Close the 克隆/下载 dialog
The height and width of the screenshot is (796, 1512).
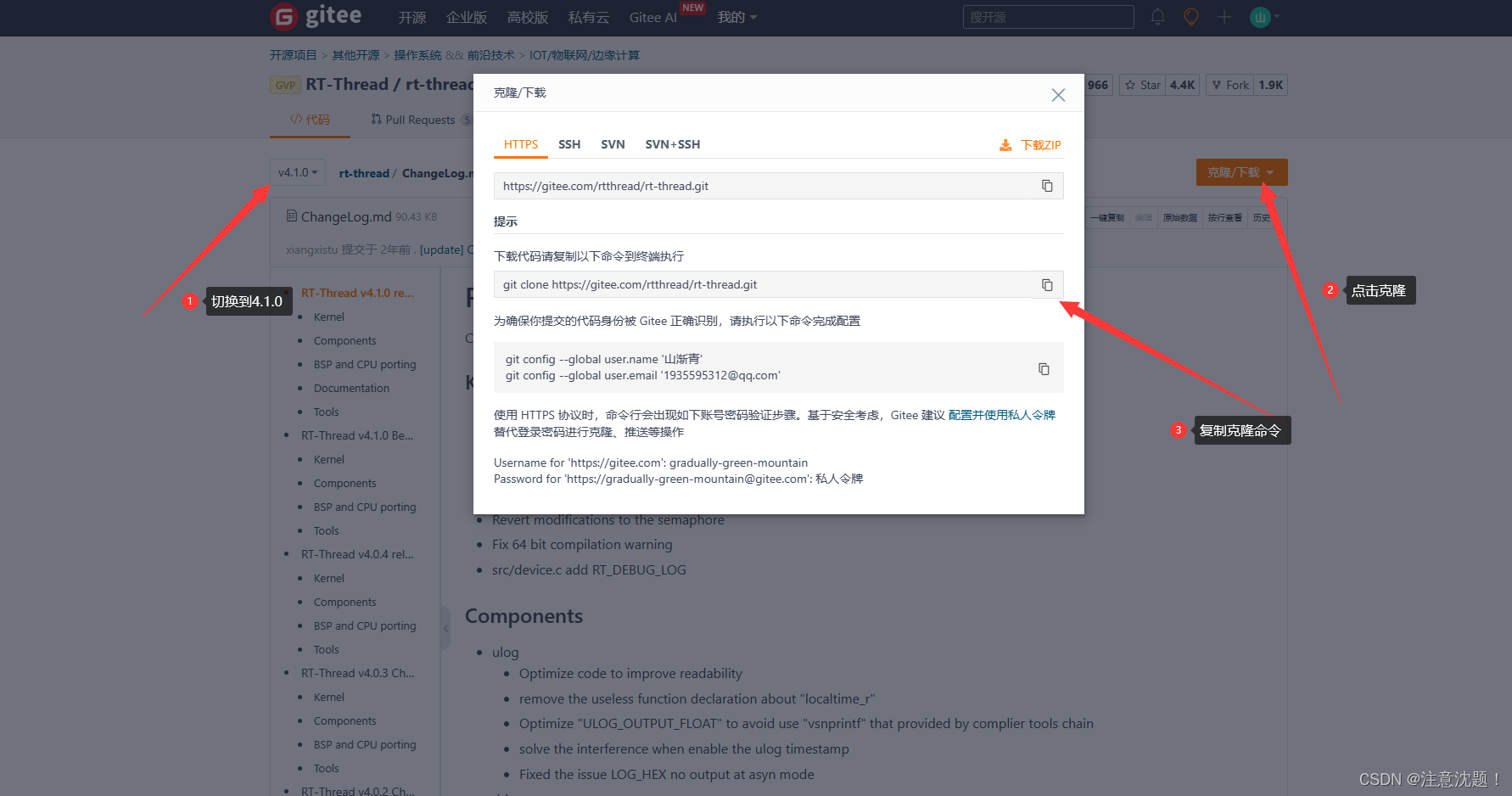pos(1058,95)
